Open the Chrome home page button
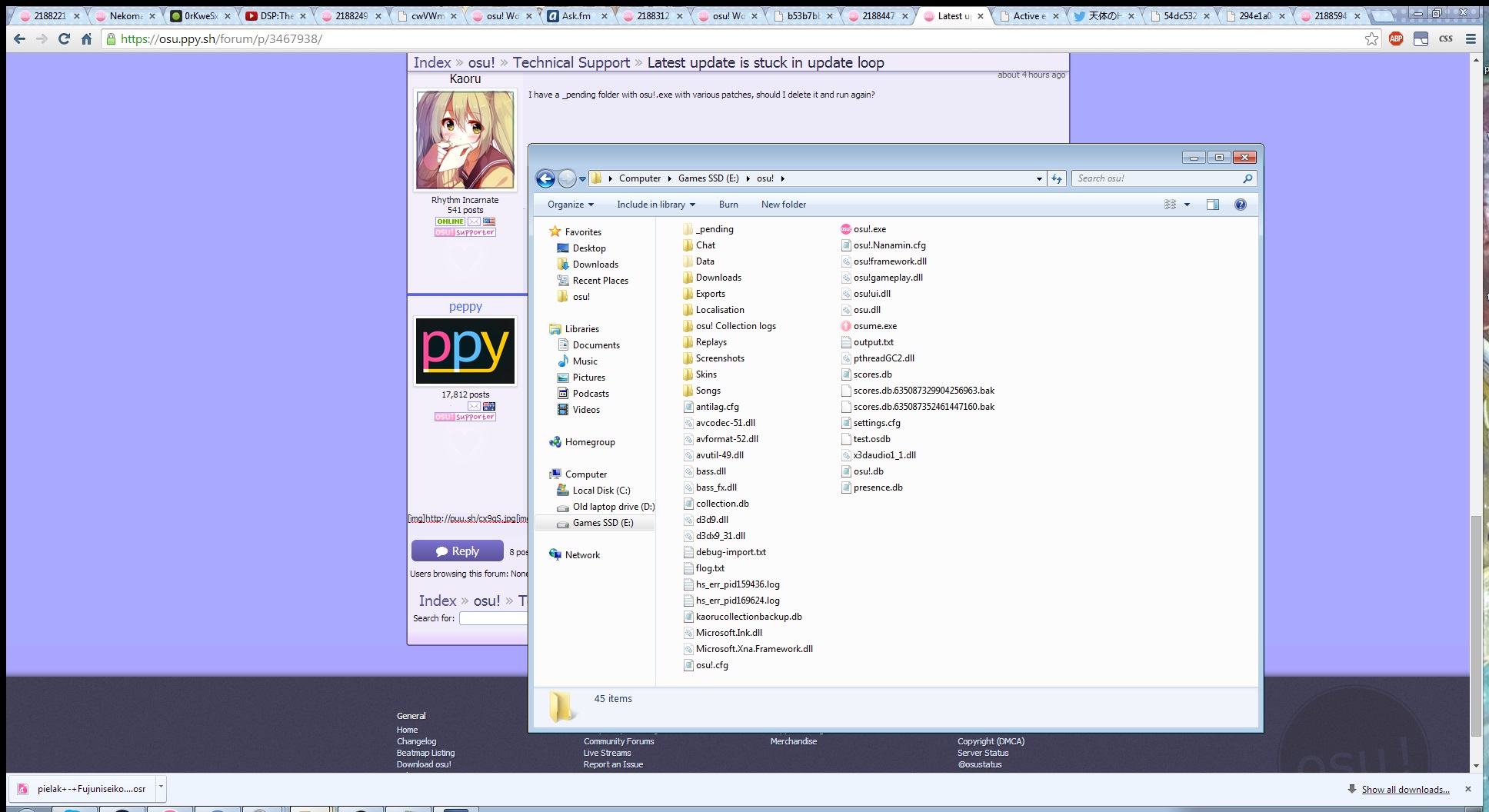The width and height of the screenshot is (1489, 812). coord(86,38)
